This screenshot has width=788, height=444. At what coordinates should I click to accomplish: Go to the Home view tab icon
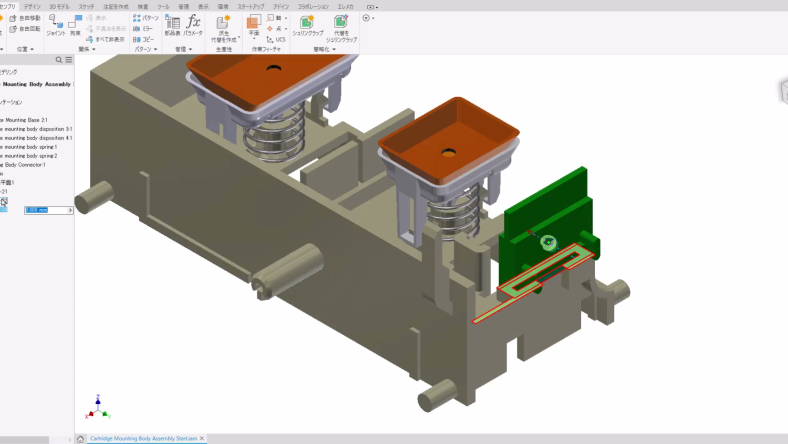point(80,438)
